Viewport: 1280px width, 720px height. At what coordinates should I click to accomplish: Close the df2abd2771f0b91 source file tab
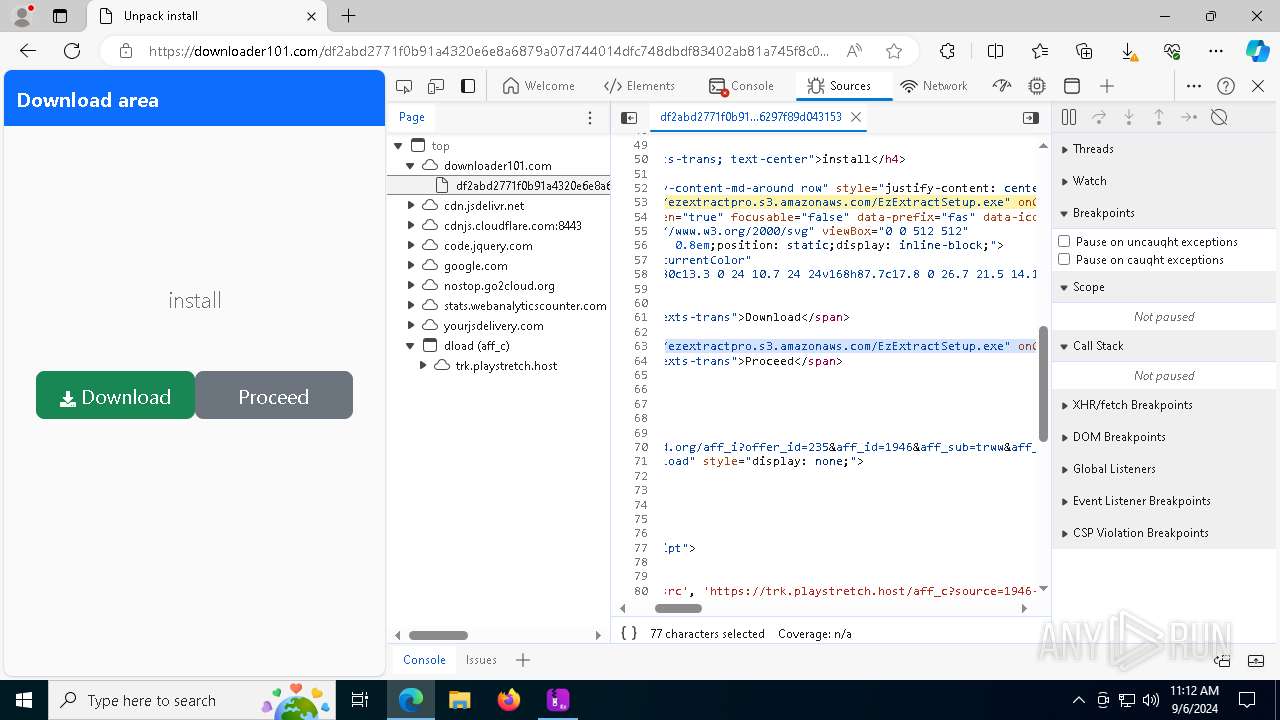[x=856, y=117]
